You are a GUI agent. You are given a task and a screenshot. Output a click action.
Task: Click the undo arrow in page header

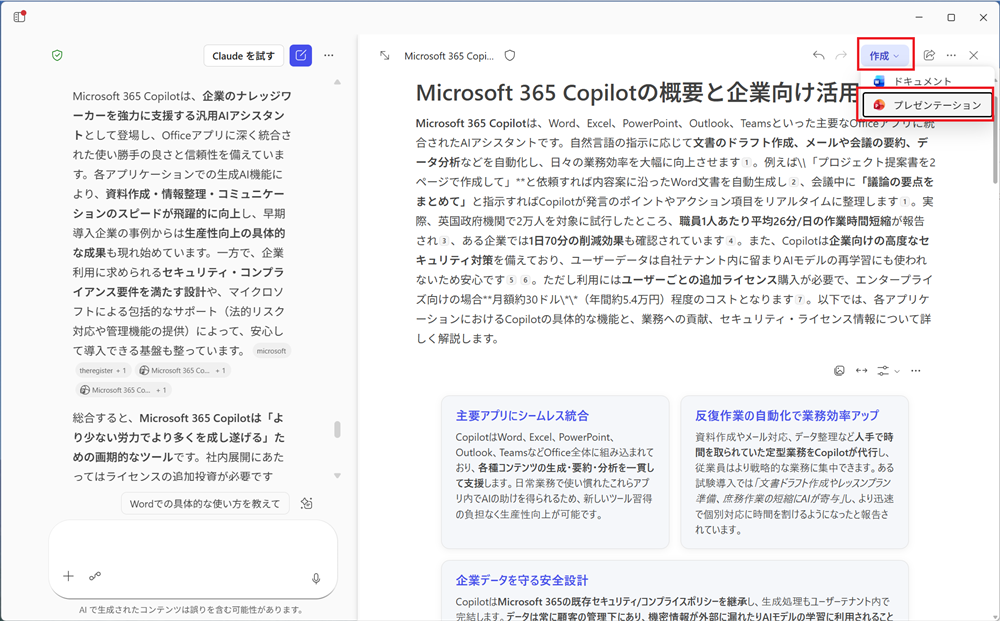819,56
